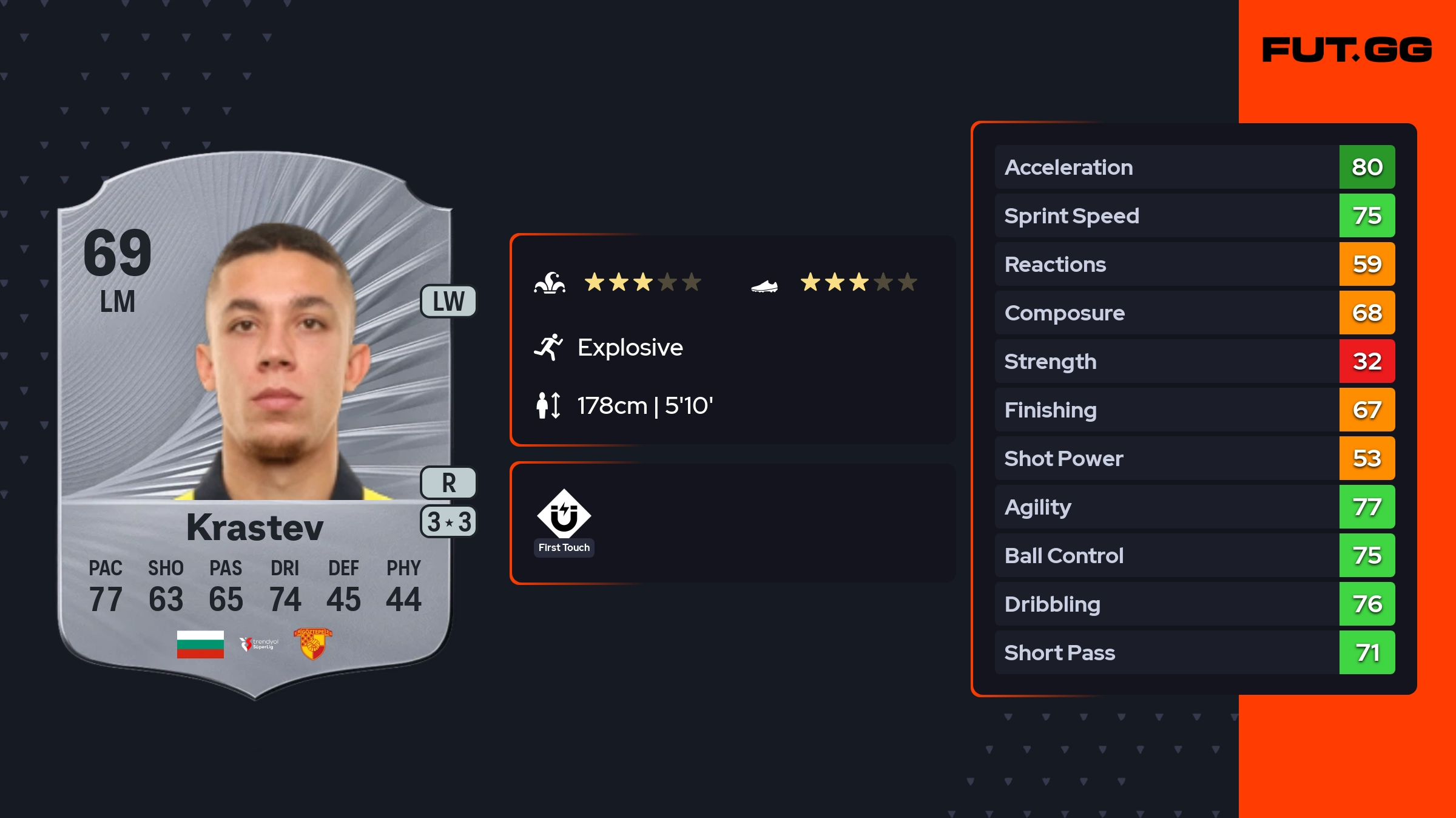Click the Krastev player portrait
This screenshot has height=818, width=1456.
click(x=282, y=364)
